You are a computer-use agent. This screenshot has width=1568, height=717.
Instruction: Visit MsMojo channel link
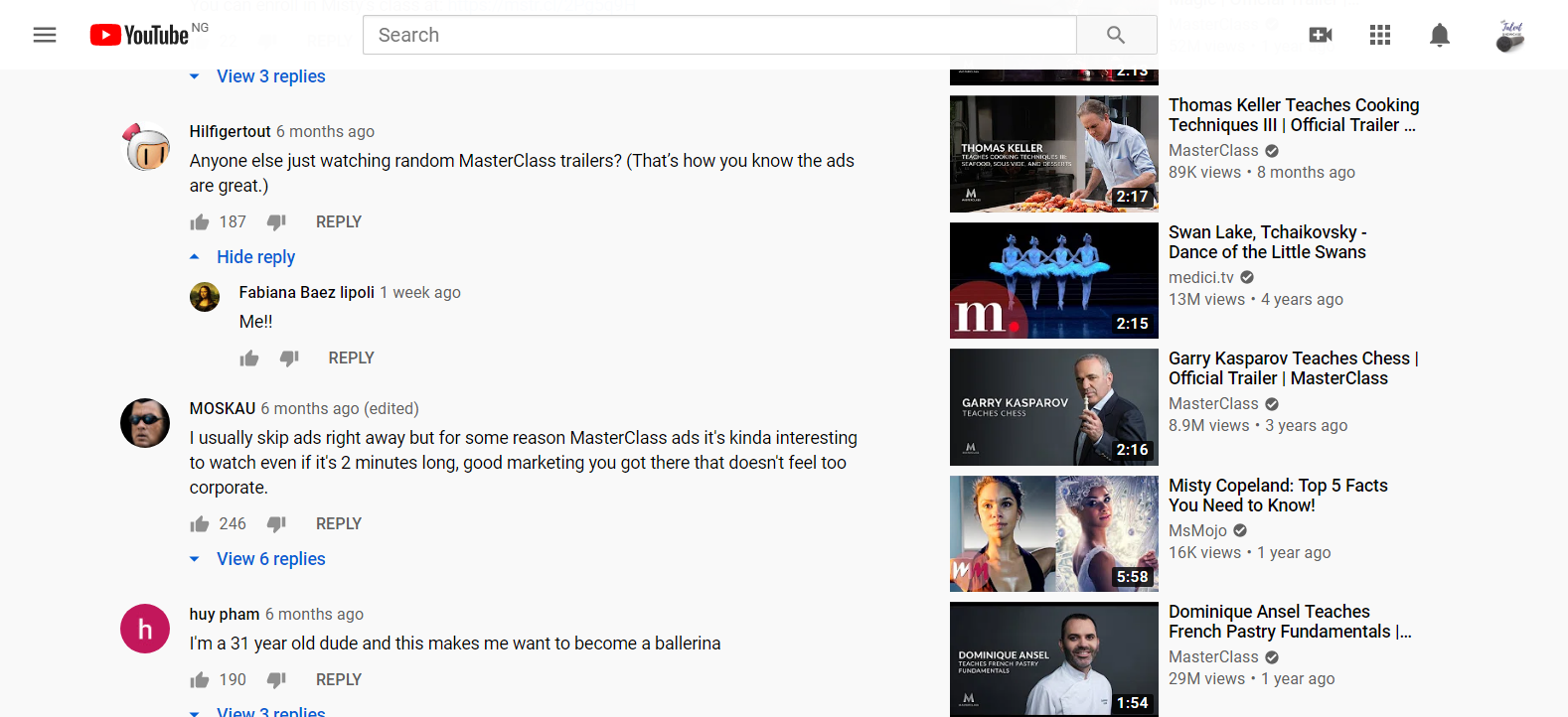(1197, 531)
